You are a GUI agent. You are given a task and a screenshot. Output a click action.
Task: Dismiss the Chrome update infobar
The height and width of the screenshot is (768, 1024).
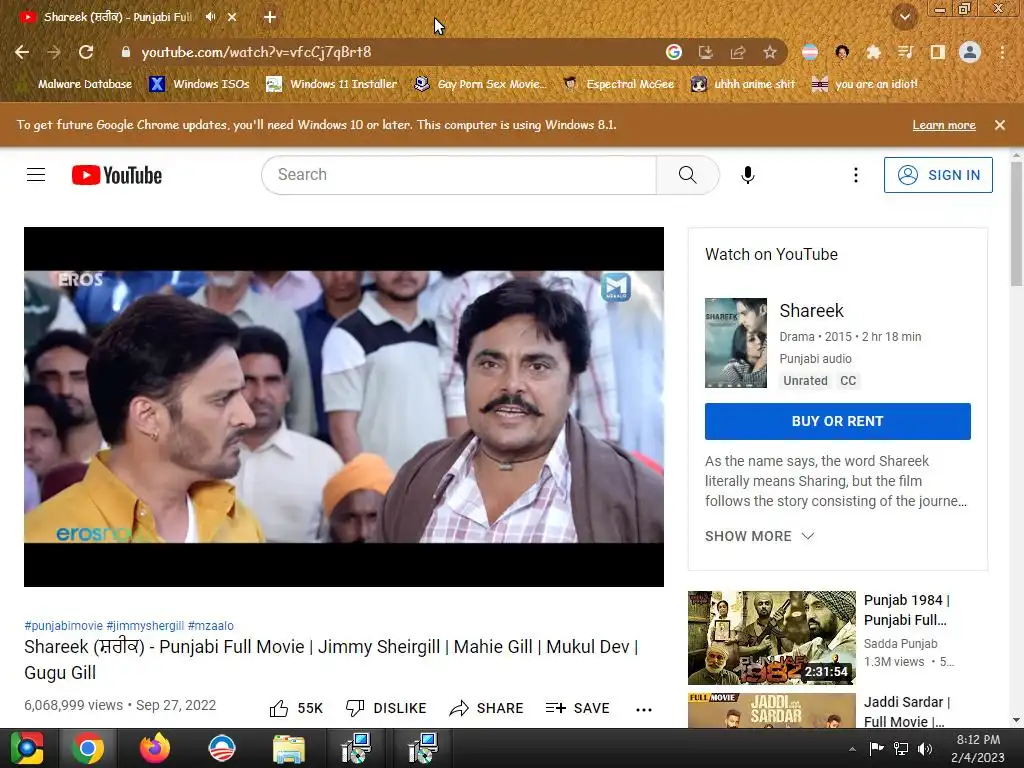[1000, 125]
